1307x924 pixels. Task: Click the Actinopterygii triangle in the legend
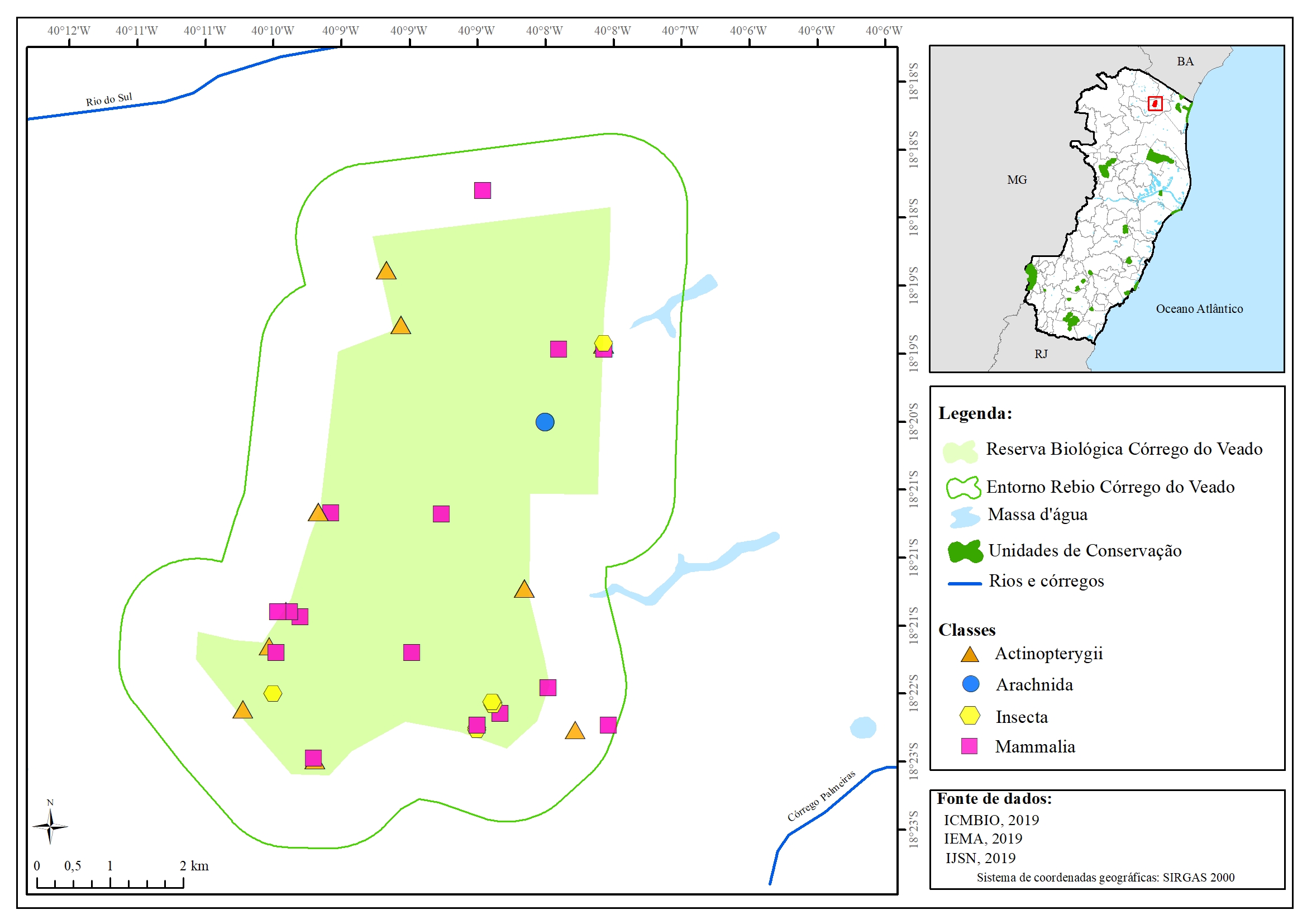(x=970, y=655)
